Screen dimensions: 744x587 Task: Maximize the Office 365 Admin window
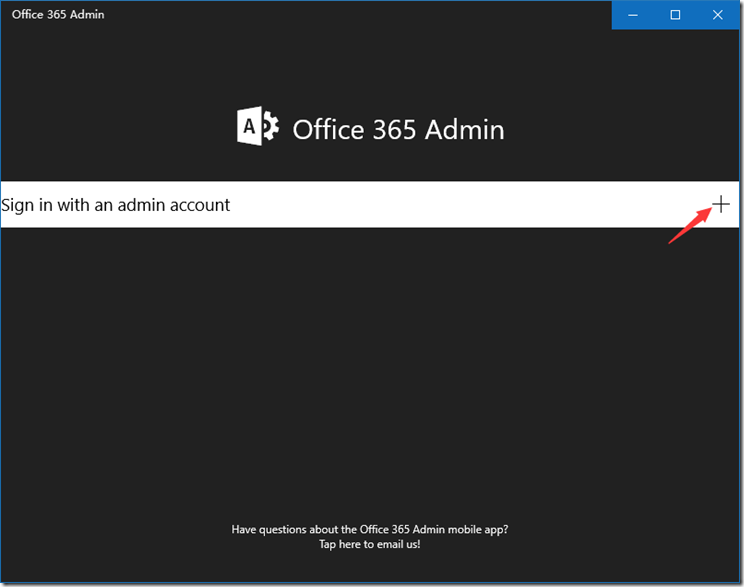coord(675,15)
